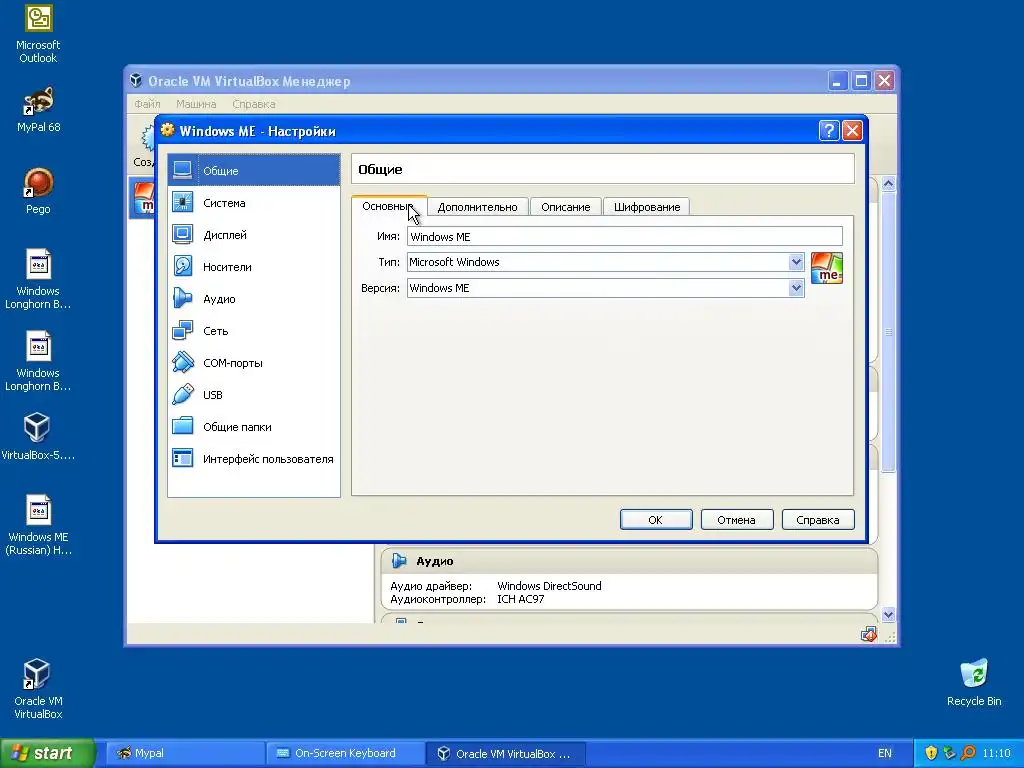Click the taskbar clock 11:10
1024x768 pixels.
click(996, 753)
